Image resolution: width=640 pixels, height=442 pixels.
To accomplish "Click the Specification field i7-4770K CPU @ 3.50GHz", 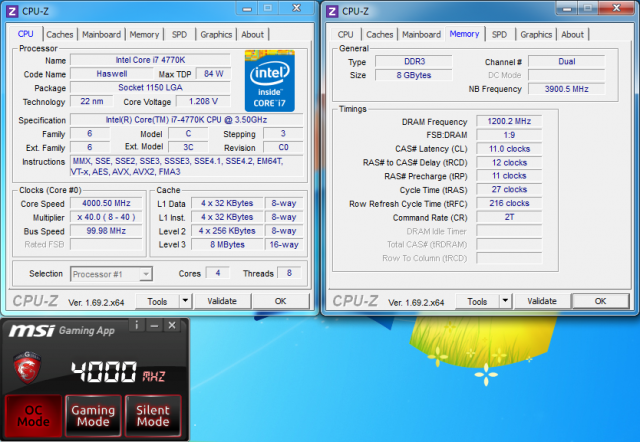I will pos(187,120).
